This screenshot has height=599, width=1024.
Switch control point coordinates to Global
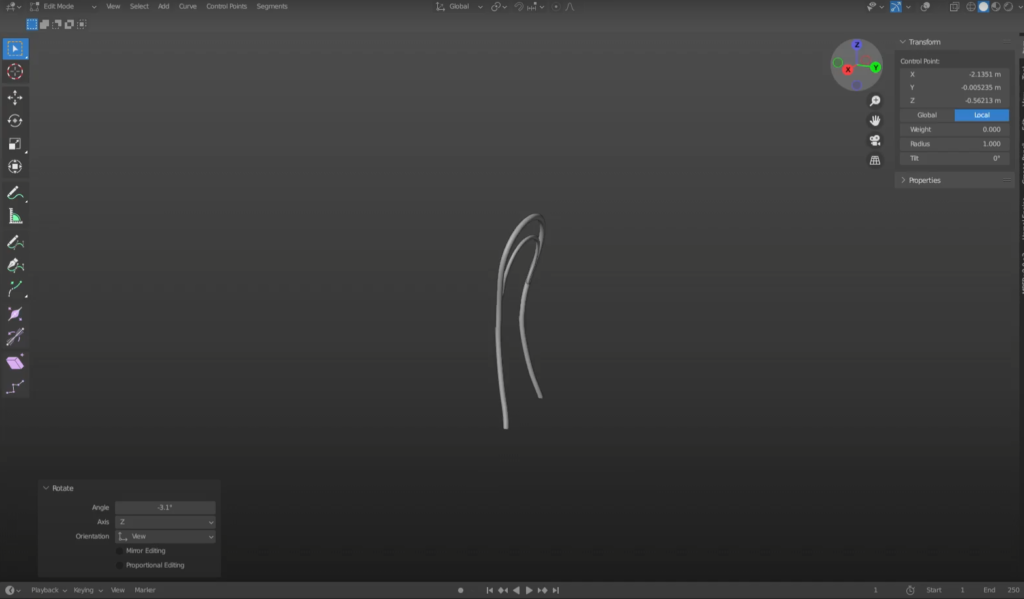click(927, 115)
